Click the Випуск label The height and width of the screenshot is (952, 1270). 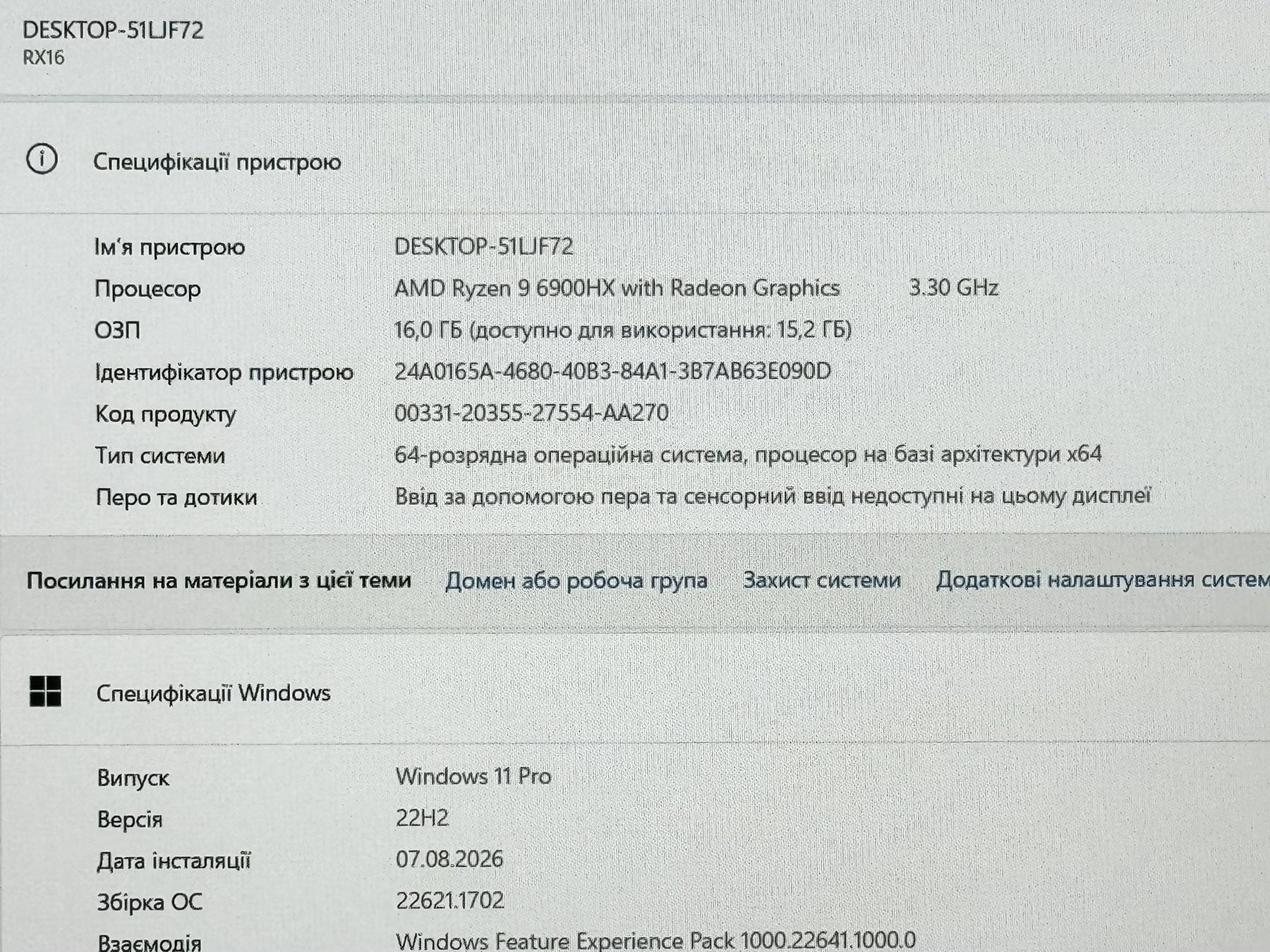tap(133, 779)
